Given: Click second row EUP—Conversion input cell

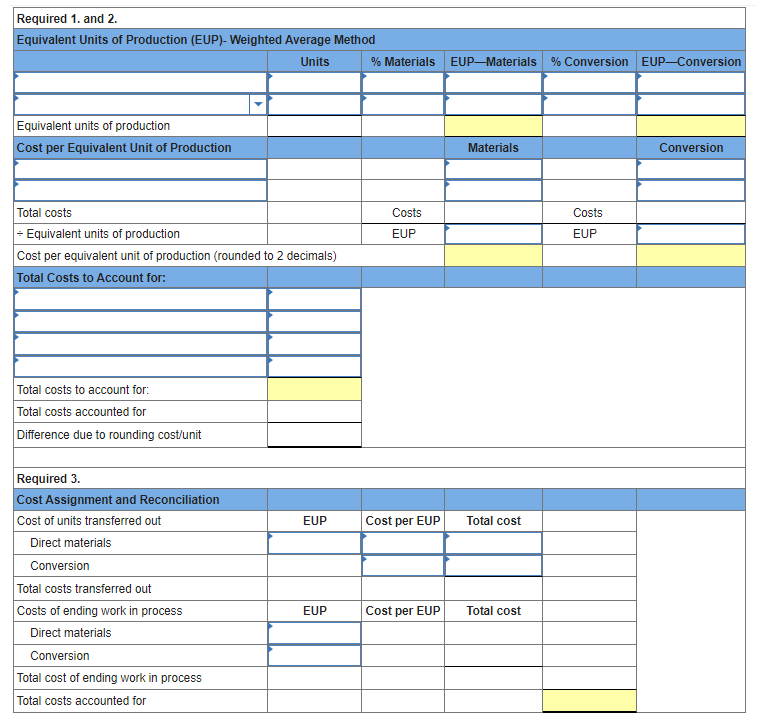Looking at the screenshot, I should click(691, 105).
